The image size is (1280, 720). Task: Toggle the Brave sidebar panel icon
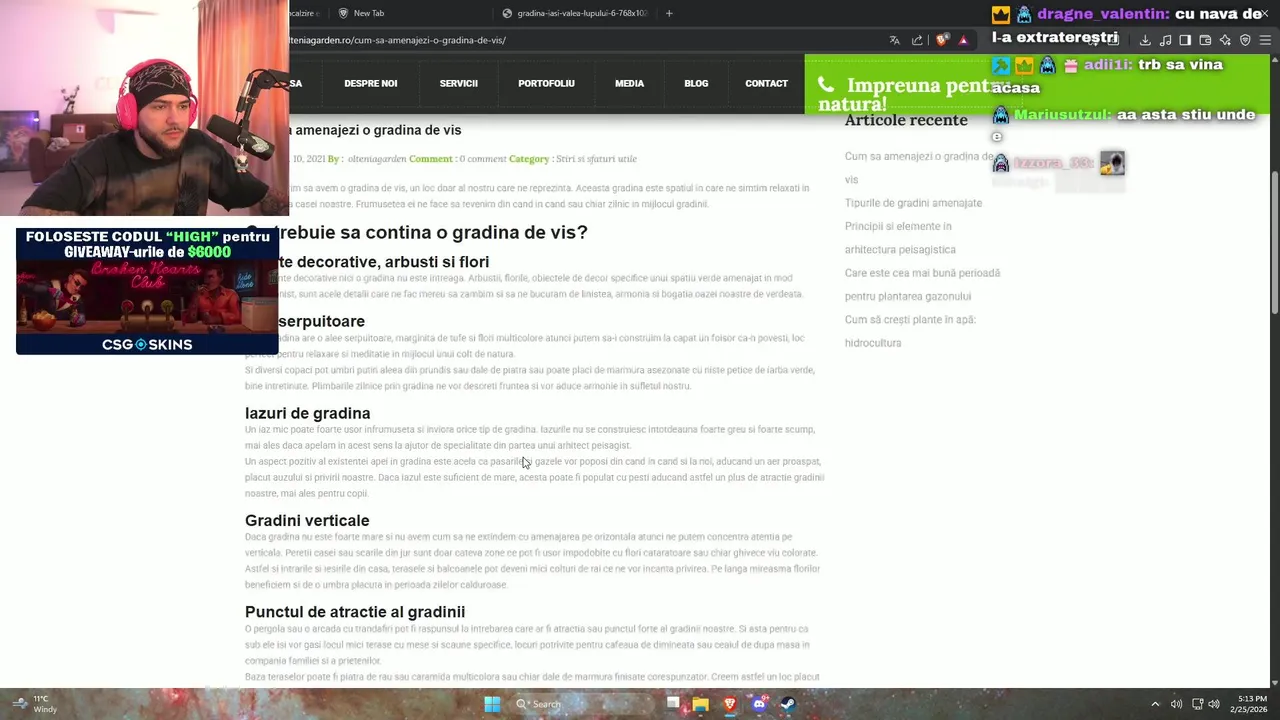click(1185, 40)
